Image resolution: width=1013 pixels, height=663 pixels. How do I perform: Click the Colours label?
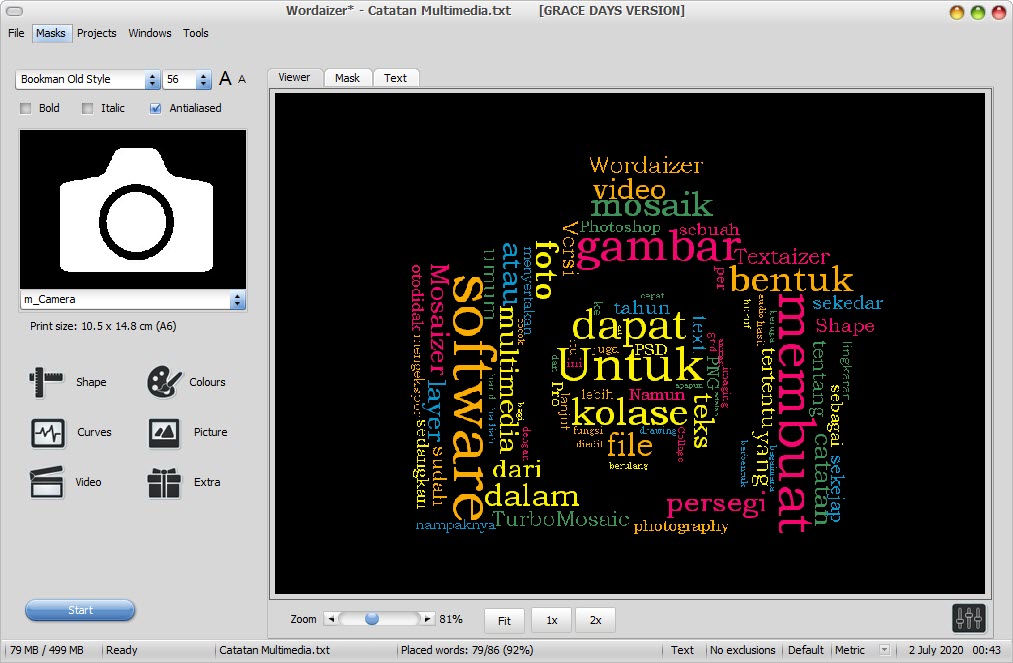pos(207,382)
